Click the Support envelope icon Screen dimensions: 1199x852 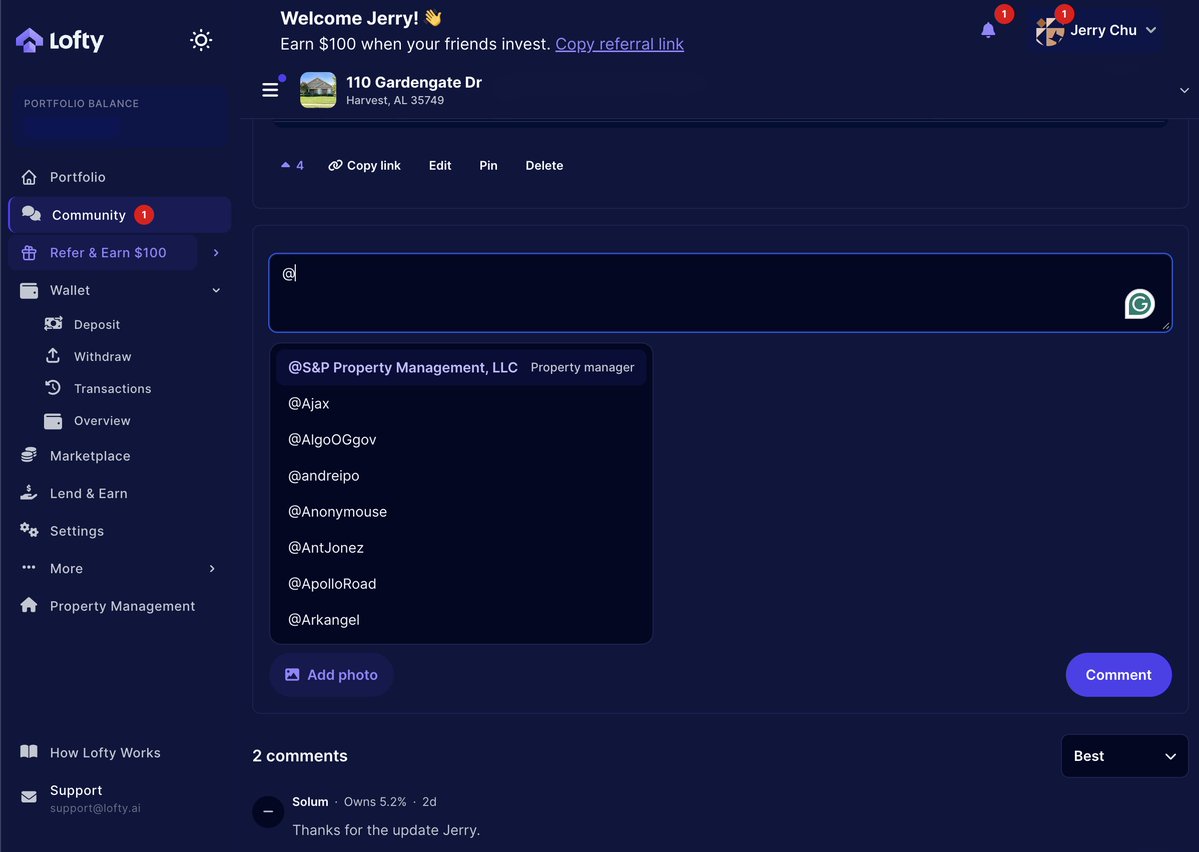[x=29, y=797]
